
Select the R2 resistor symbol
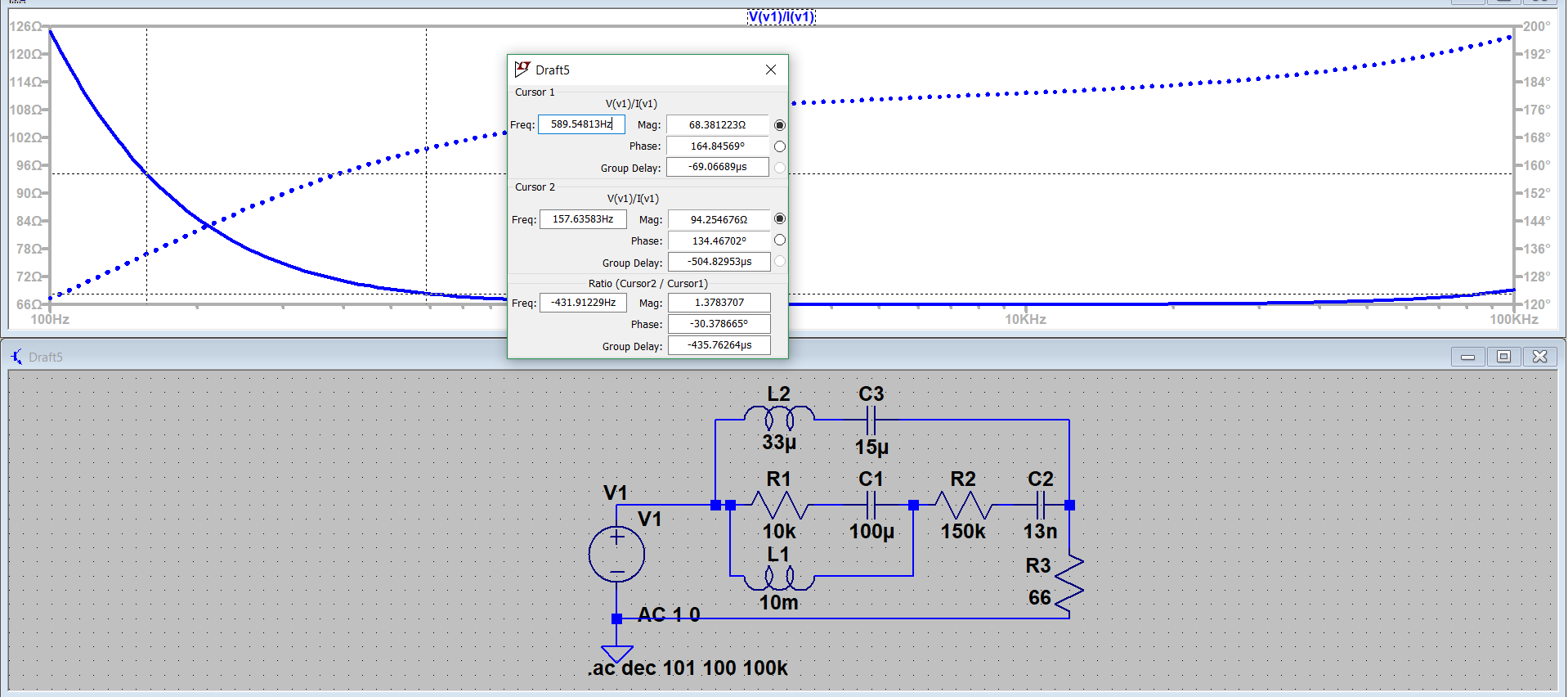coord(963,505)
